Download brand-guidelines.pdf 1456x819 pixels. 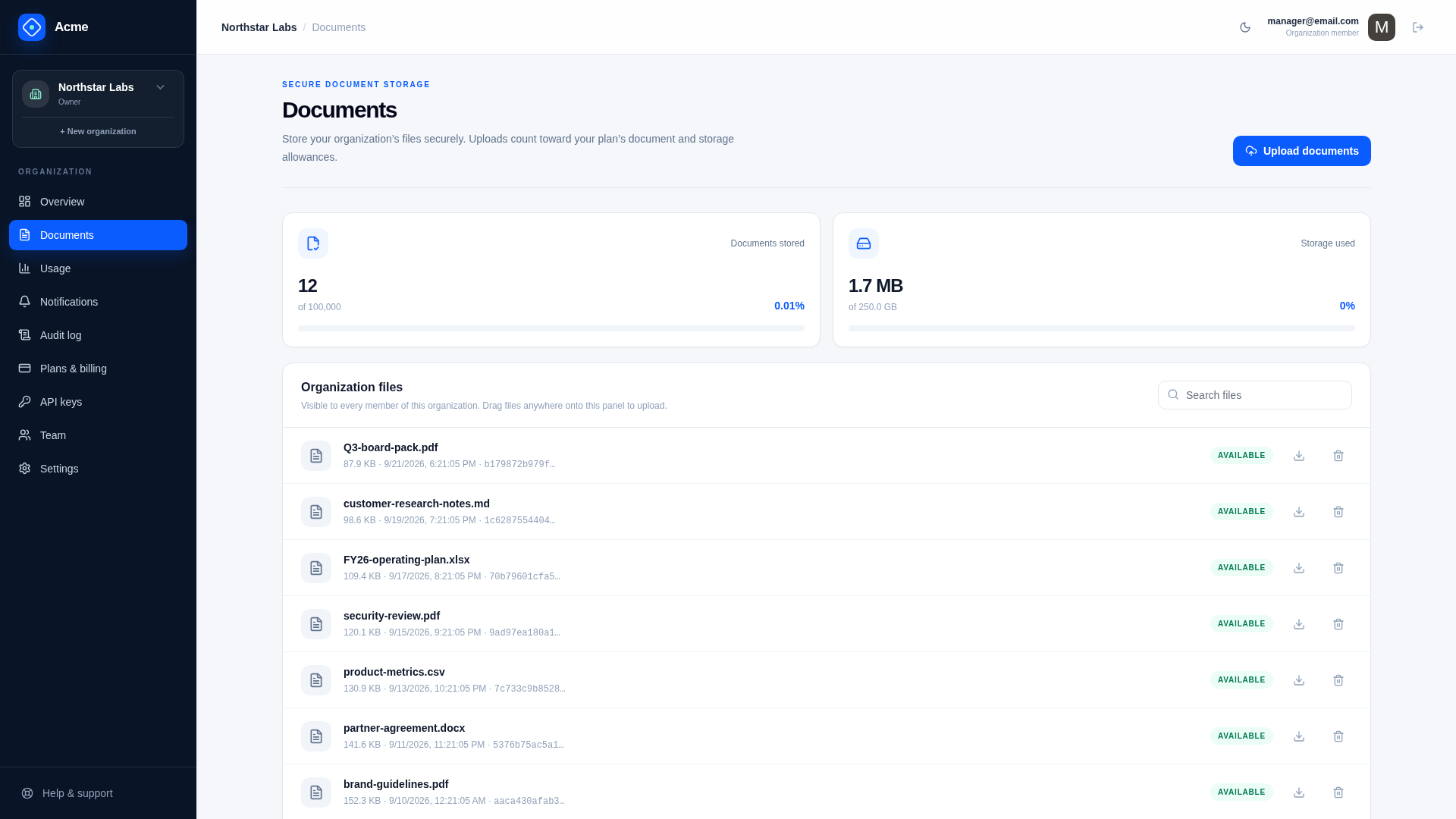pos(1299,792)
